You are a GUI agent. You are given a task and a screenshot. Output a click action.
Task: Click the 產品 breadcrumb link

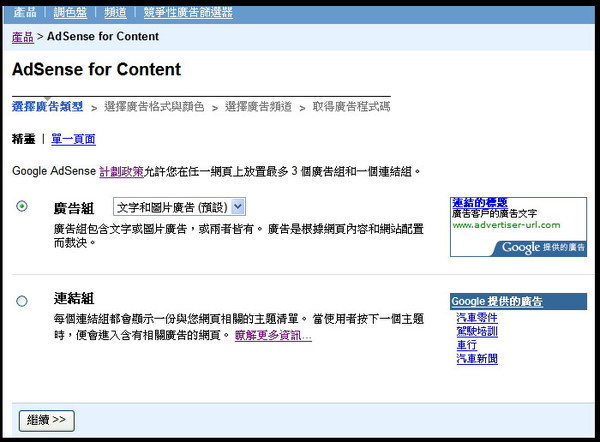pos(23,37)
